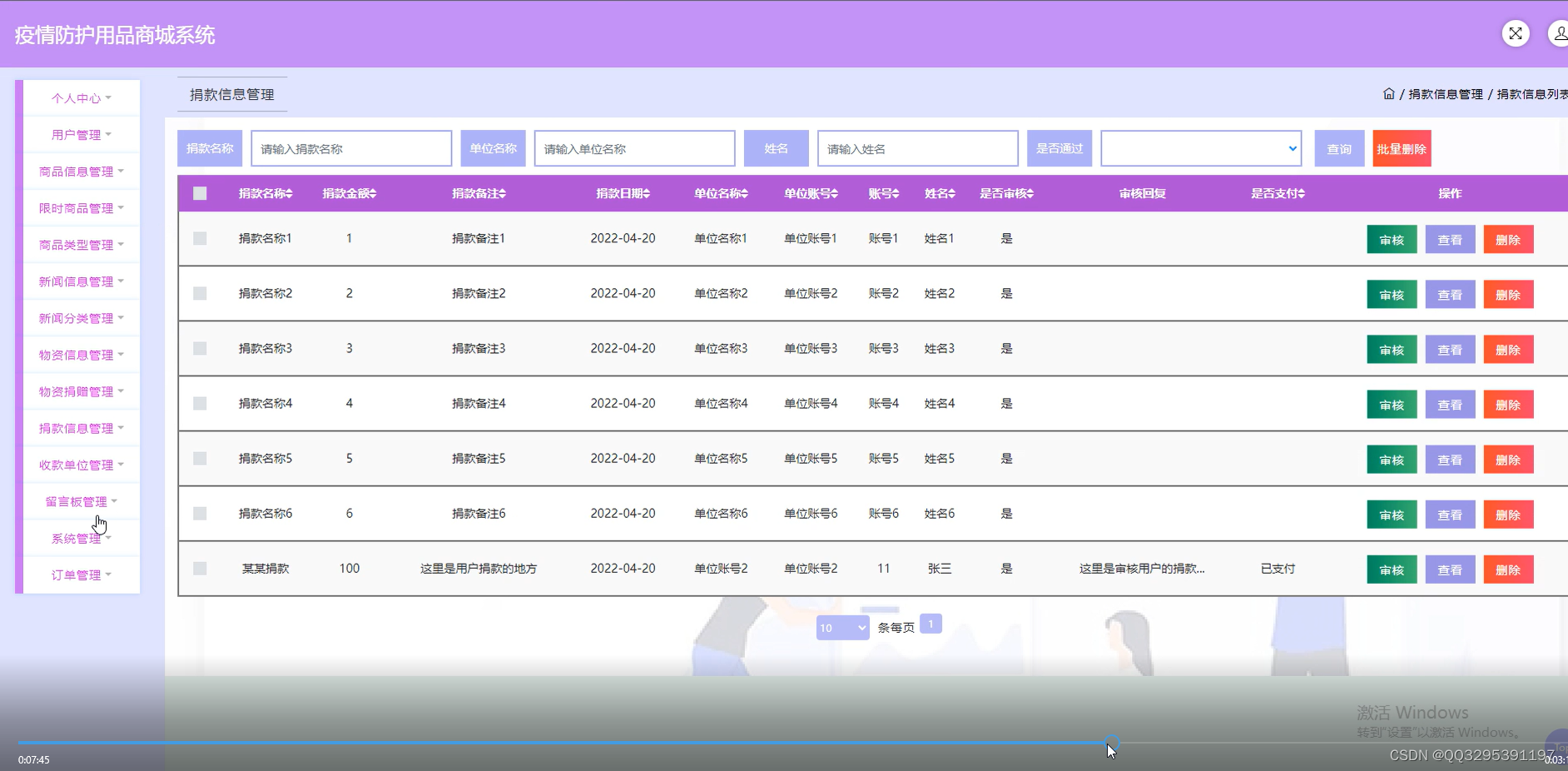Check the row checkbox for 捐款名称4
1568x771 pixels.
[200, 403]
